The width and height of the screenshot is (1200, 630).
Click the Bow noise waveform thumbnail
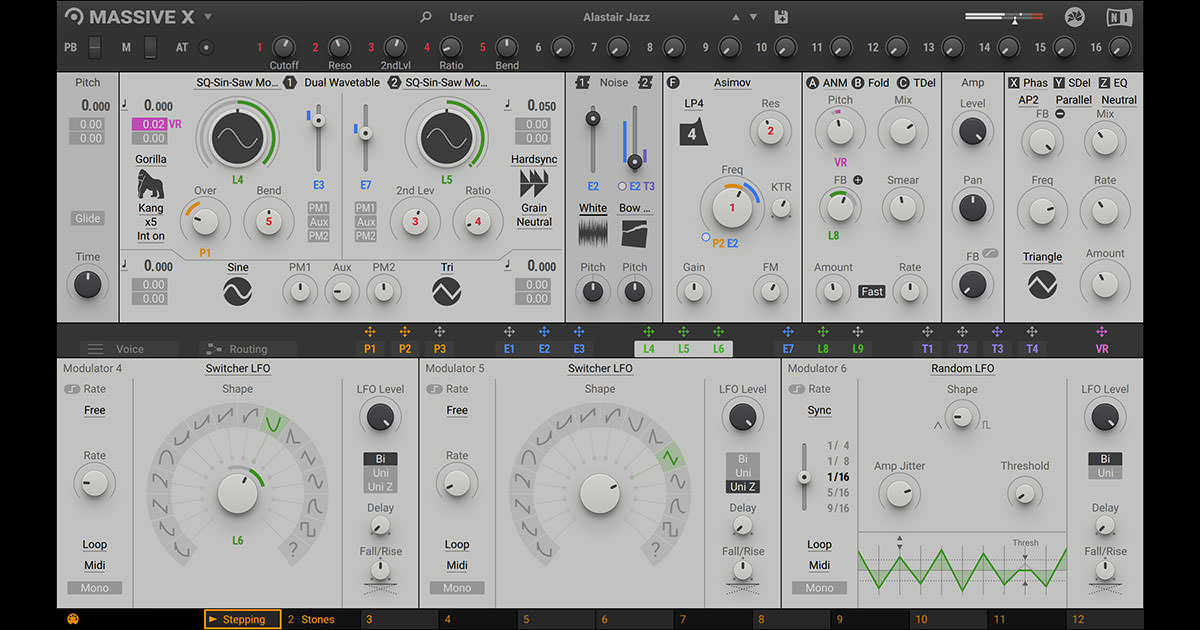(x=634, y=233)
